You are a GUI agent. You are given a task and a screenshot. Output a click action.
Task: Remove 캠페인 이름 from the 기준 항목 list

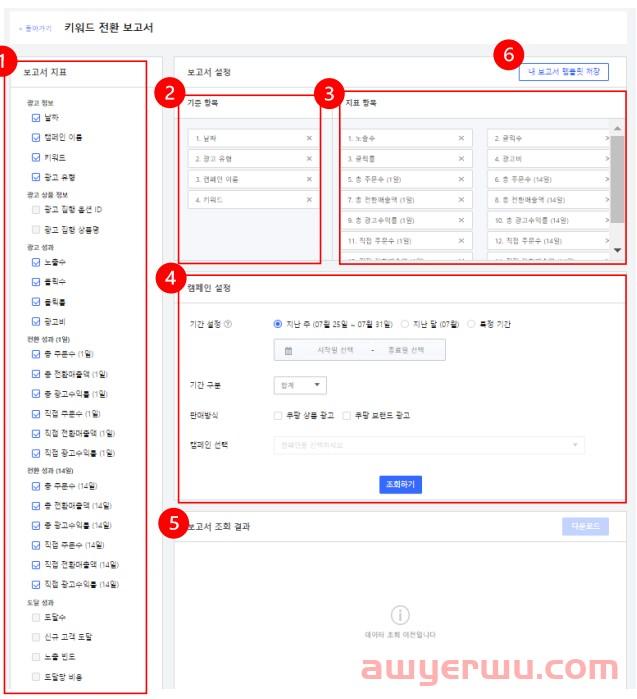click(x=309, y=178)
